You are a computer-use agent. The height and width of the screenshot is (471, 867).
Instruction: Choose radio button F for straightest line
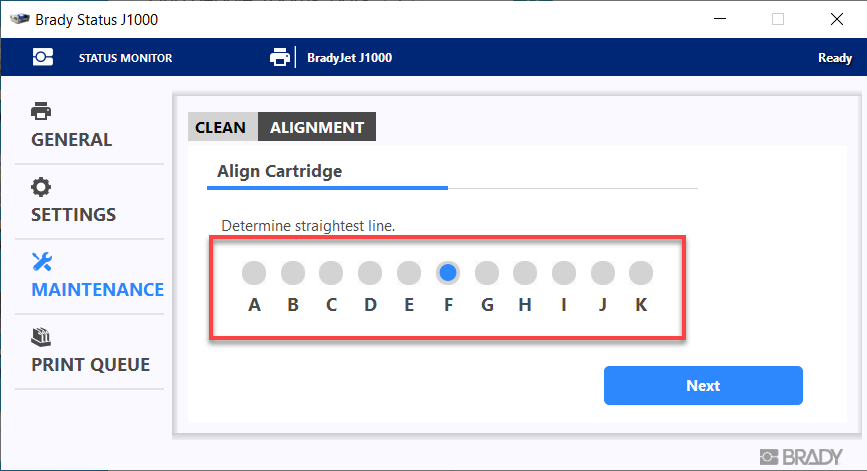448,272
